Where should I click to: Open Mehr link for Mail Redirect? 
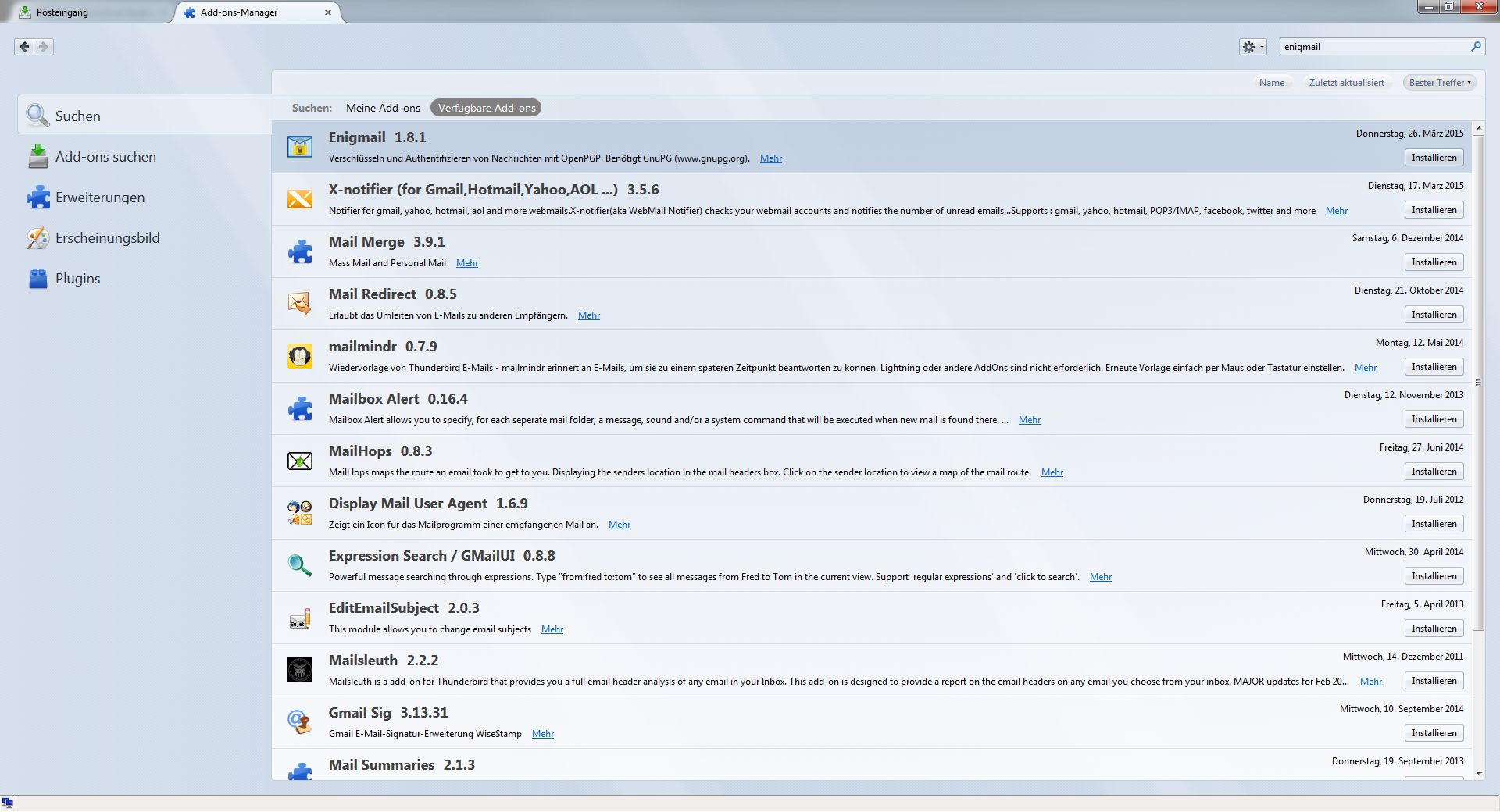coord(588,315)
